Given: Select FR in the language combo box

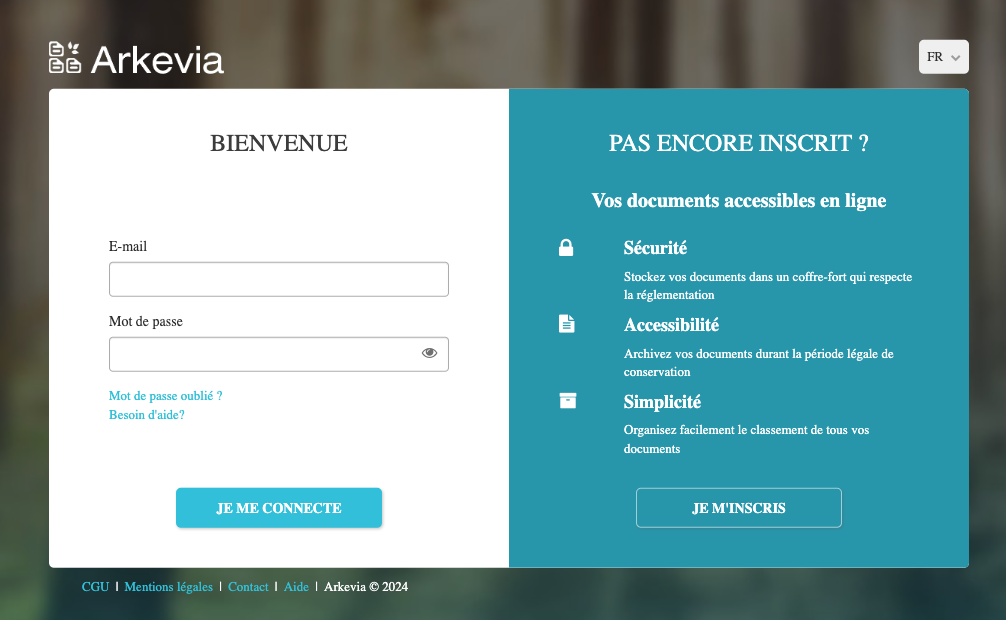Looking at the screenshot, I should point(936,56).
